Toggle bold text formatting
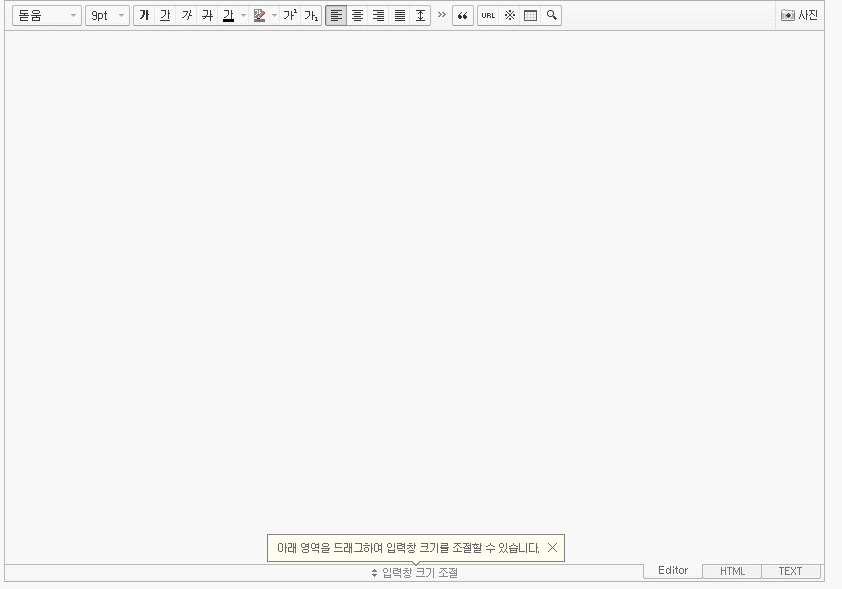 [x=146, y=15]
